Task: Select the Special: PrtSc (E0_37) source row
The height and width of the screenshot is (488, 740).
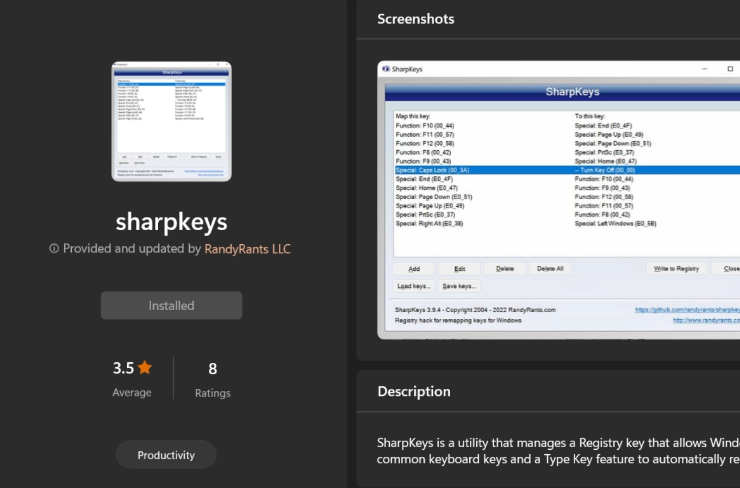Action: coord(567,214)
